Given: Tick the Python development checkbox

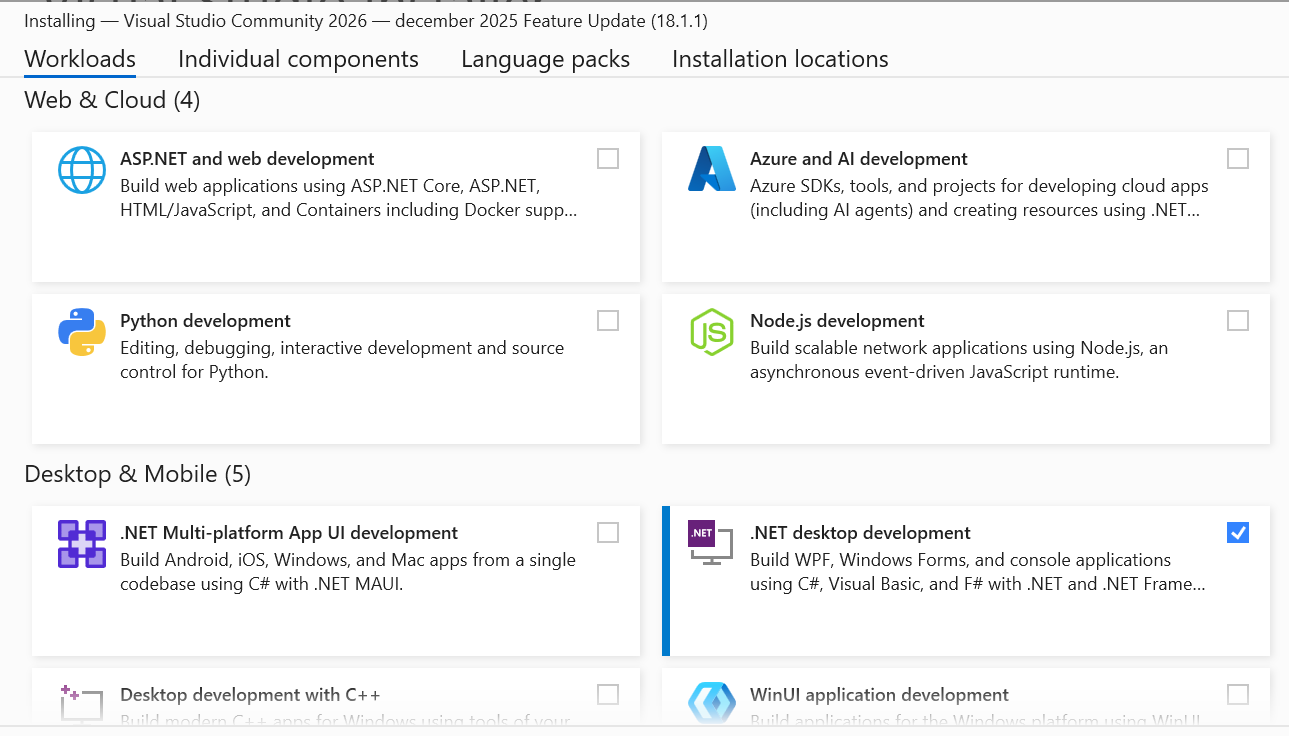Looking at the screenshot, I should (608, 320).
